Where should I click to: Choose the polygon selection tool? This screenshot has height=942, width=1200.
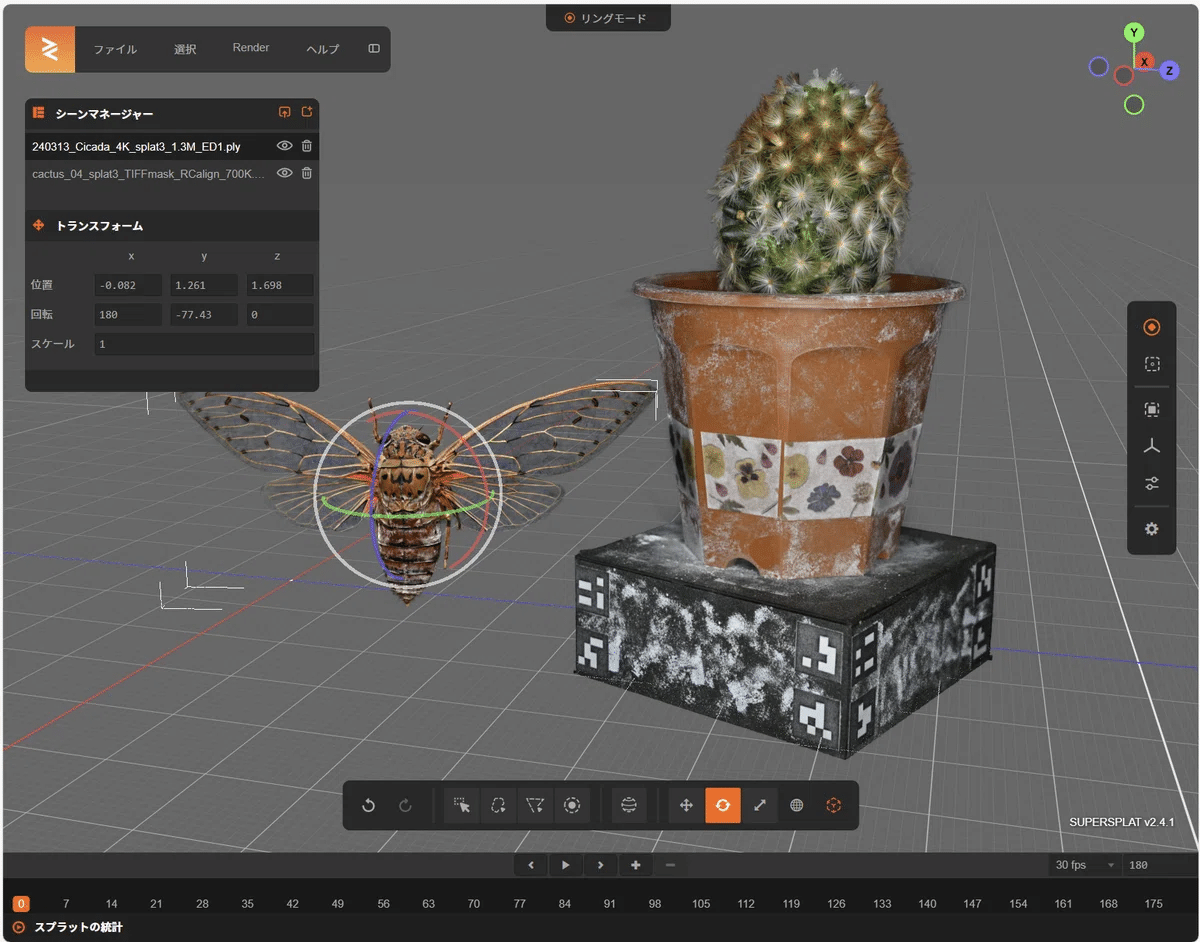coord(534,805)
